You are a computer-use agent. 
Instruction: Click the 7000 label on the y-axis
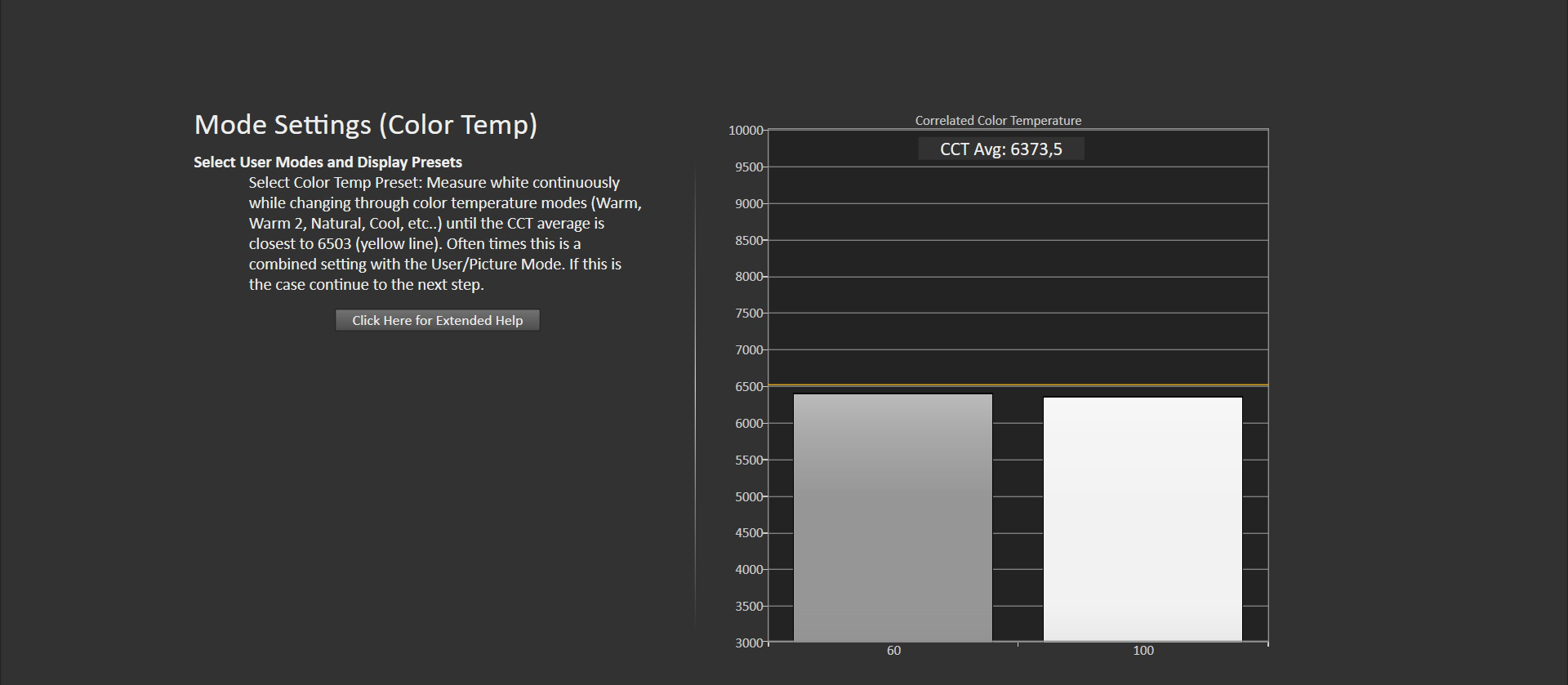tap(748, 350)
